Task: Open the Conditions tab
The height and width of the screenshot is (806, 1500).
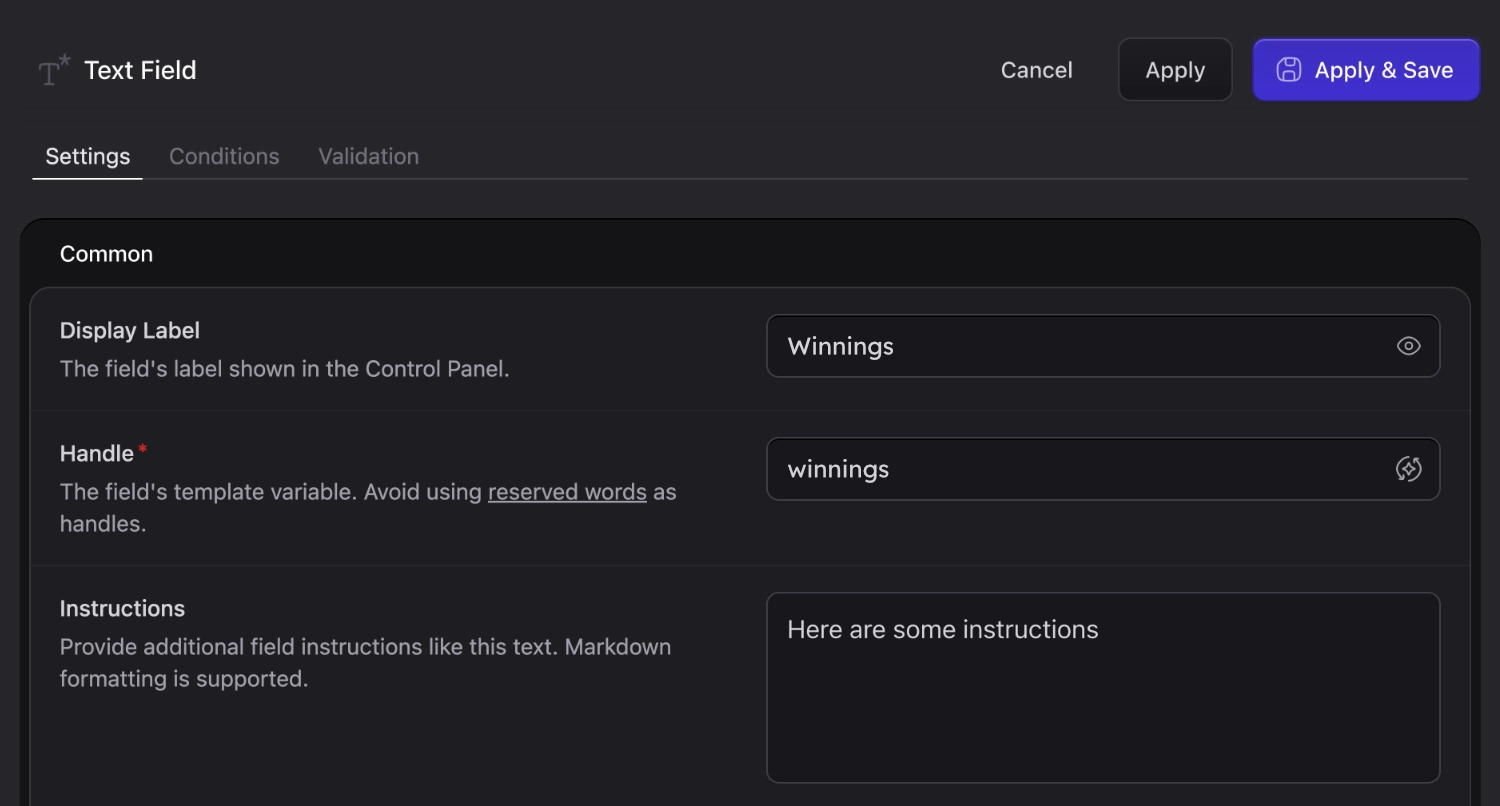Action: (224, 157)
